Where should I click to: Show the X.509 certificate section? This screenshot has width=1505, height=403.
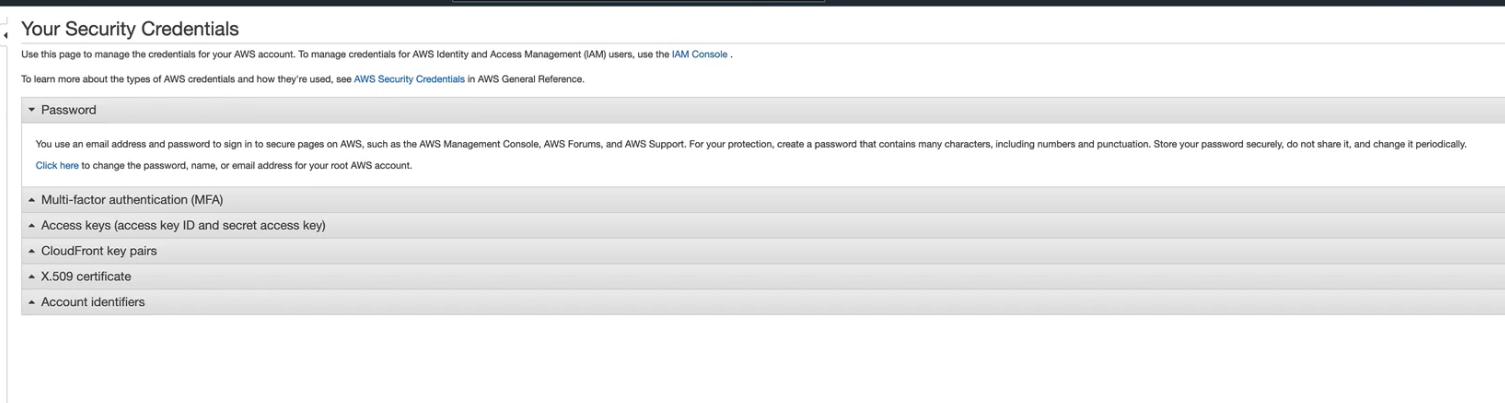tap(86, 277)
